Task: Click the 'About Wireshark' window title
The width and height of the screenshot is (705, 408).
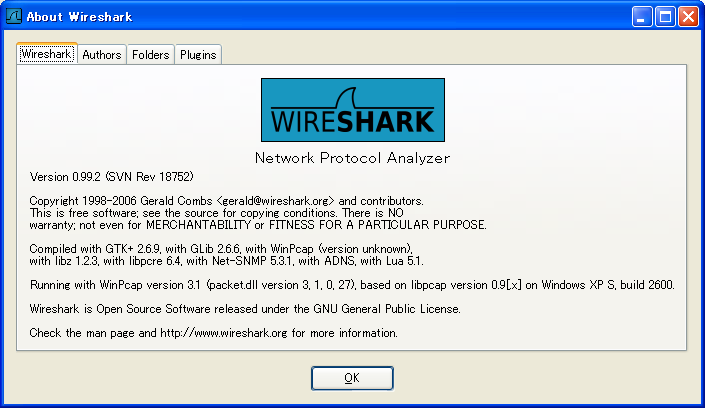Action: click(x=79, y=17)
